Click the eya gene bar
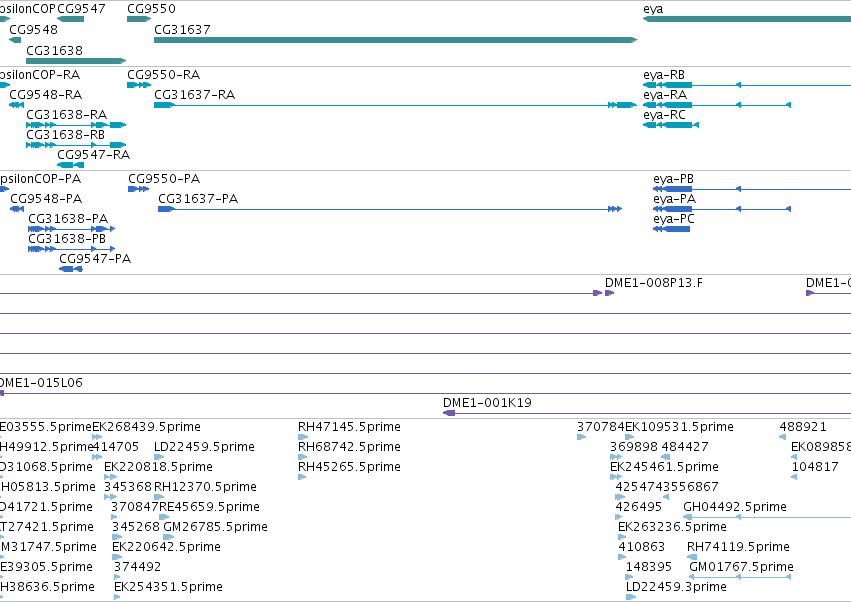Viewport: 851px width, 602px height. tap(747, 19)
